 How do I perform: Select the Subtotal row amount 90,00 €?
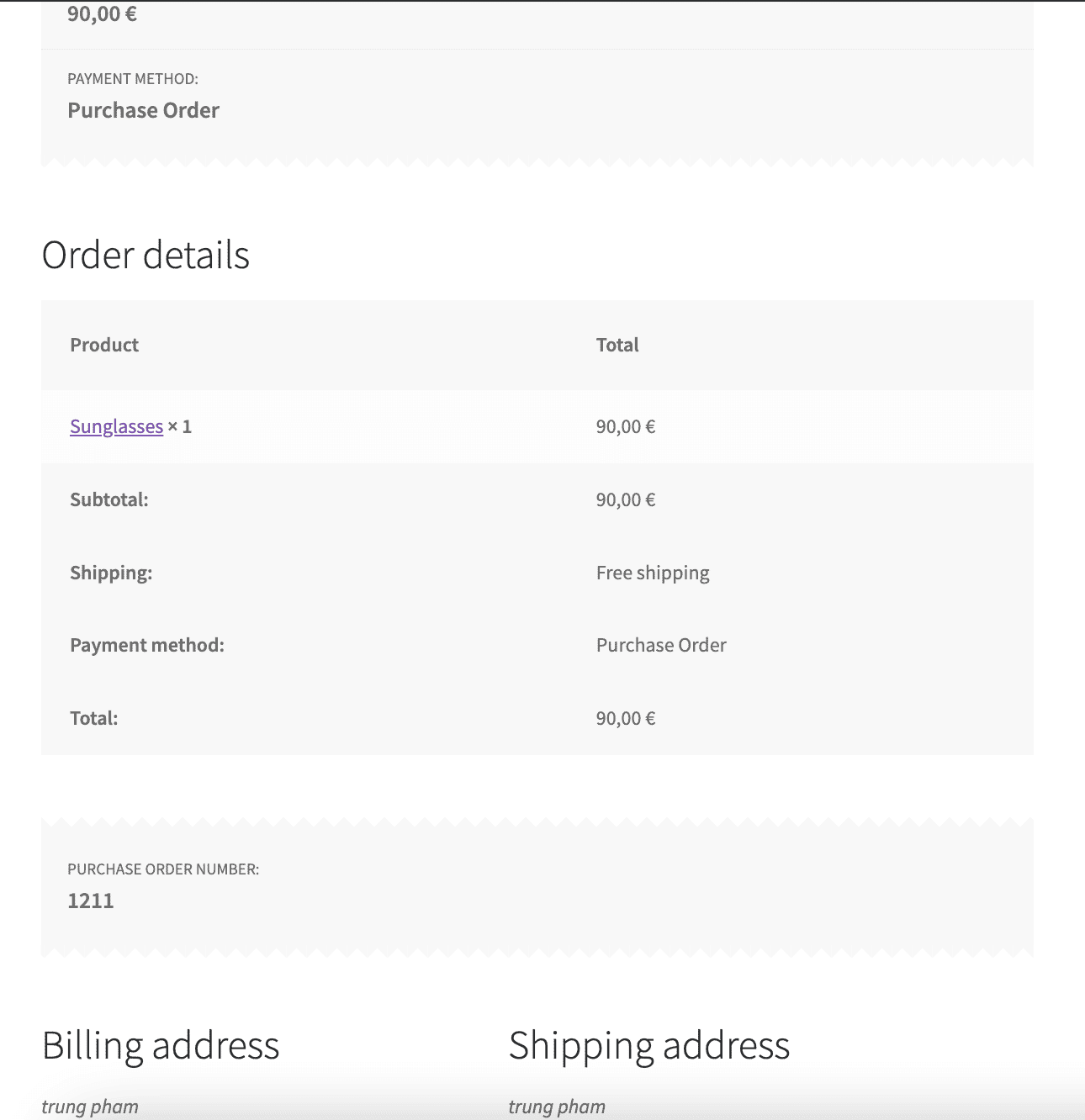[x=625, y=499]
